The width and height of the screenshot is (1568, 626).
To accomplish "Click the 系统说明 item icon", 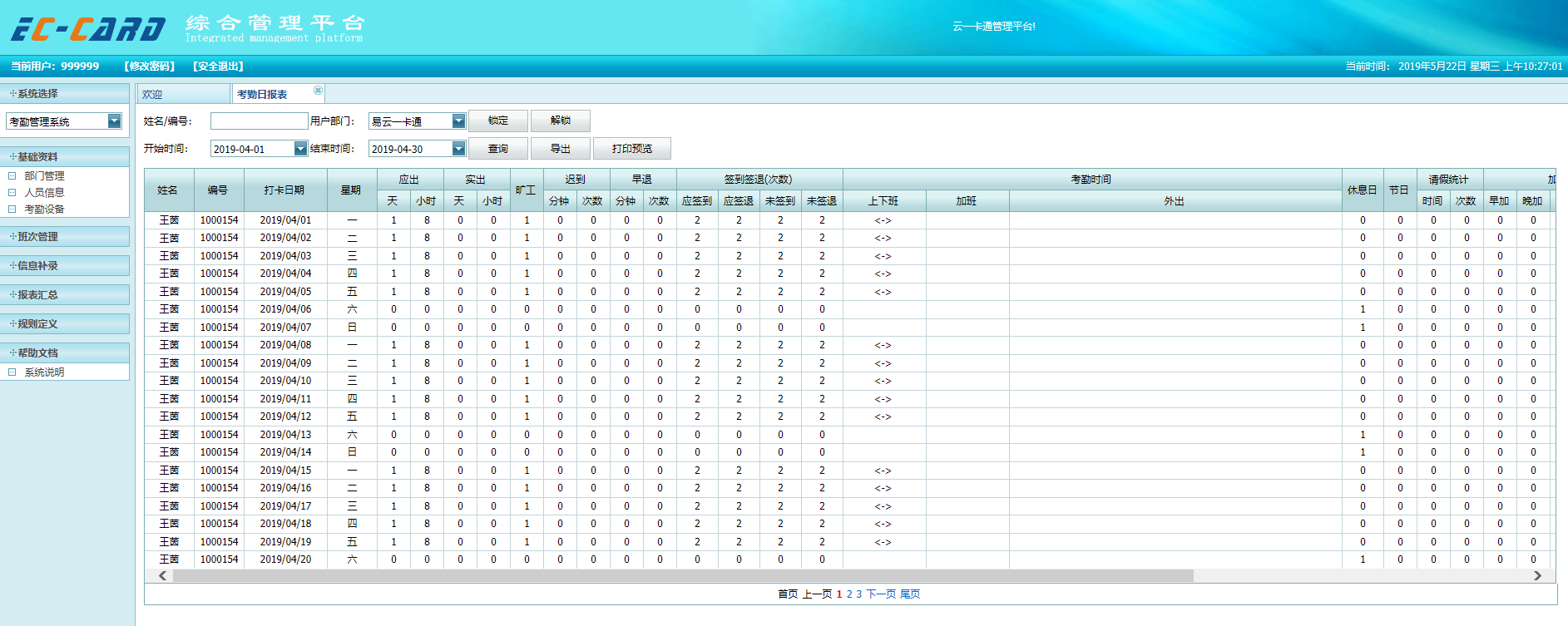I will coord(12,372).
